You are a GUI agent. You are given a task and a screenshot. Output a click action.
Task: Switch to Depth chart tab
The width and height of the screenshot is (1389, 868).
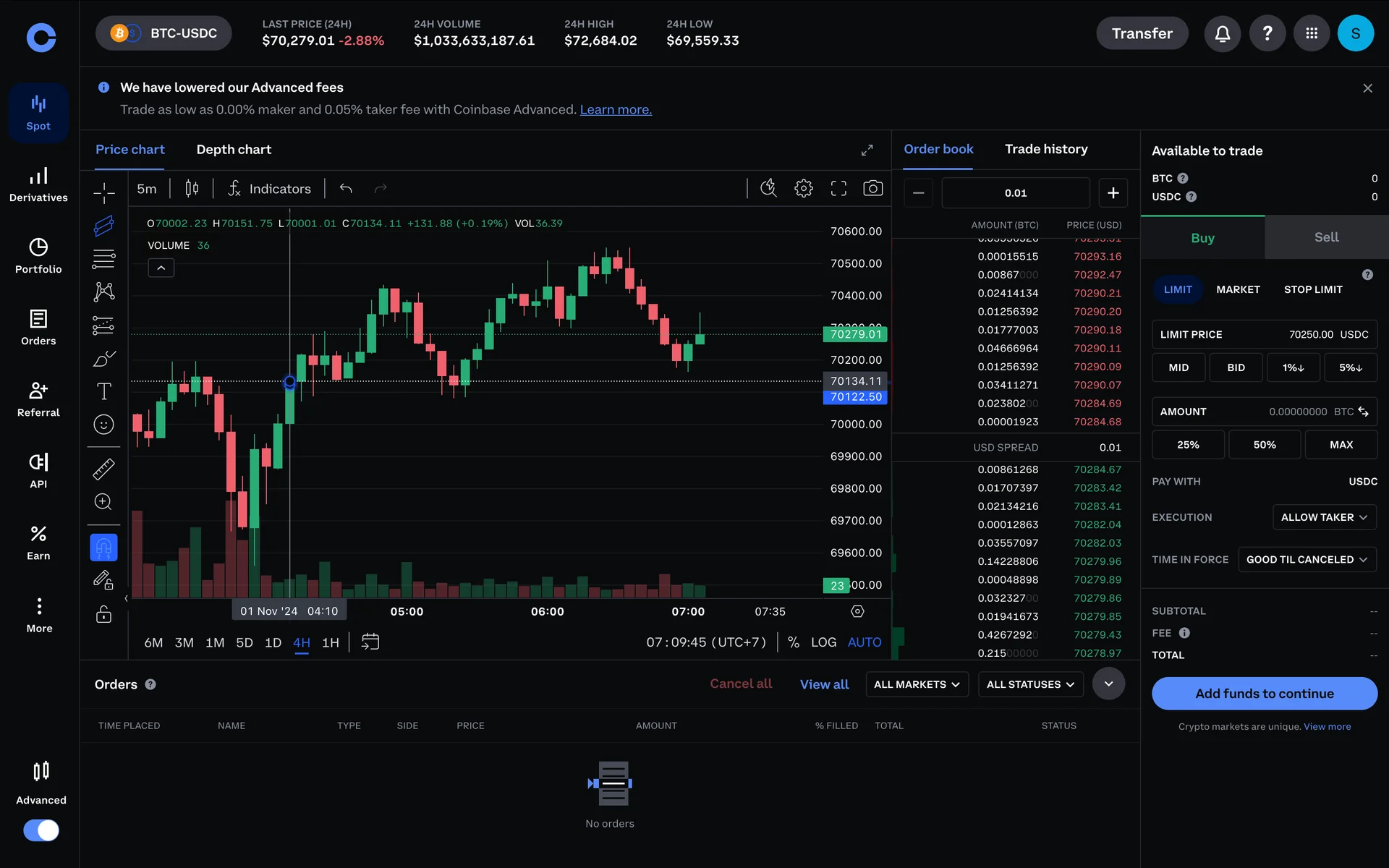pos(234,150)
